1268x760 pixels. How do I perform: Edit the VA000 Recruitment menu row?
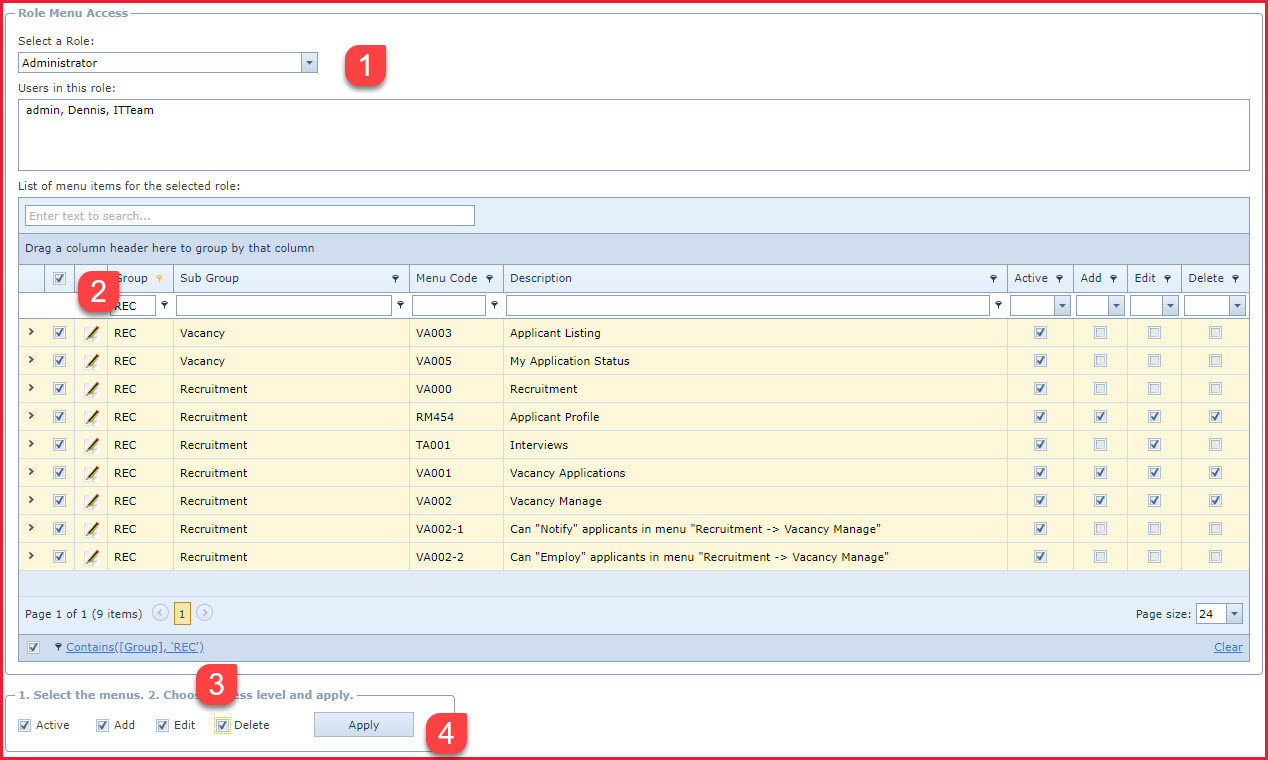click(92, 389)
